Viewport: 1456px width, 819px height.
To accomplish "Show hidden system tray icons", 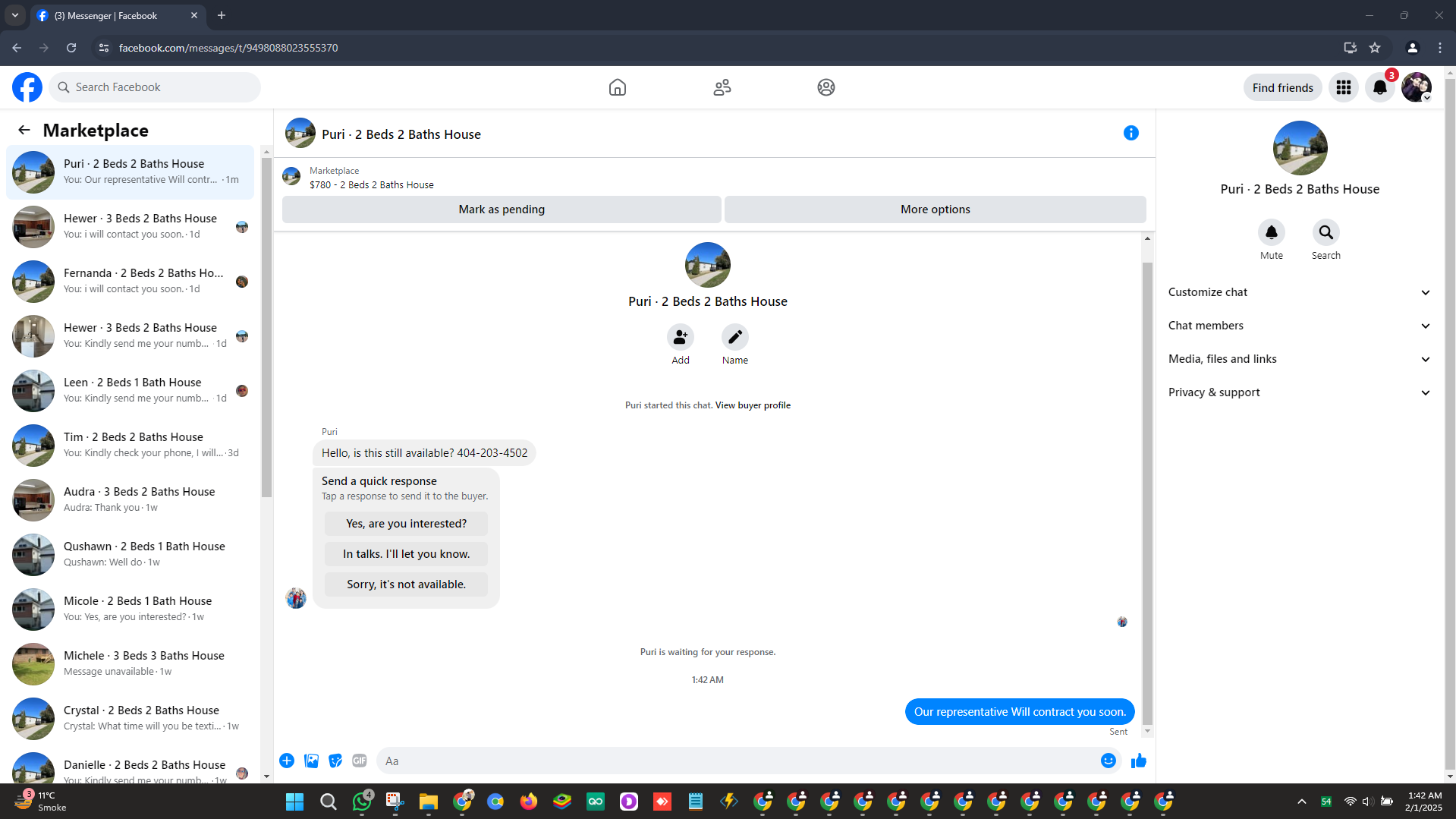I will [x=1302, y=802].
